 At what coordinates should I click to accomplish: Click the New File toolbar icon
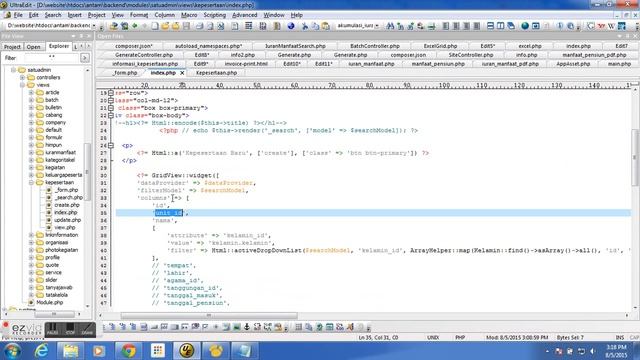point(155,26)
